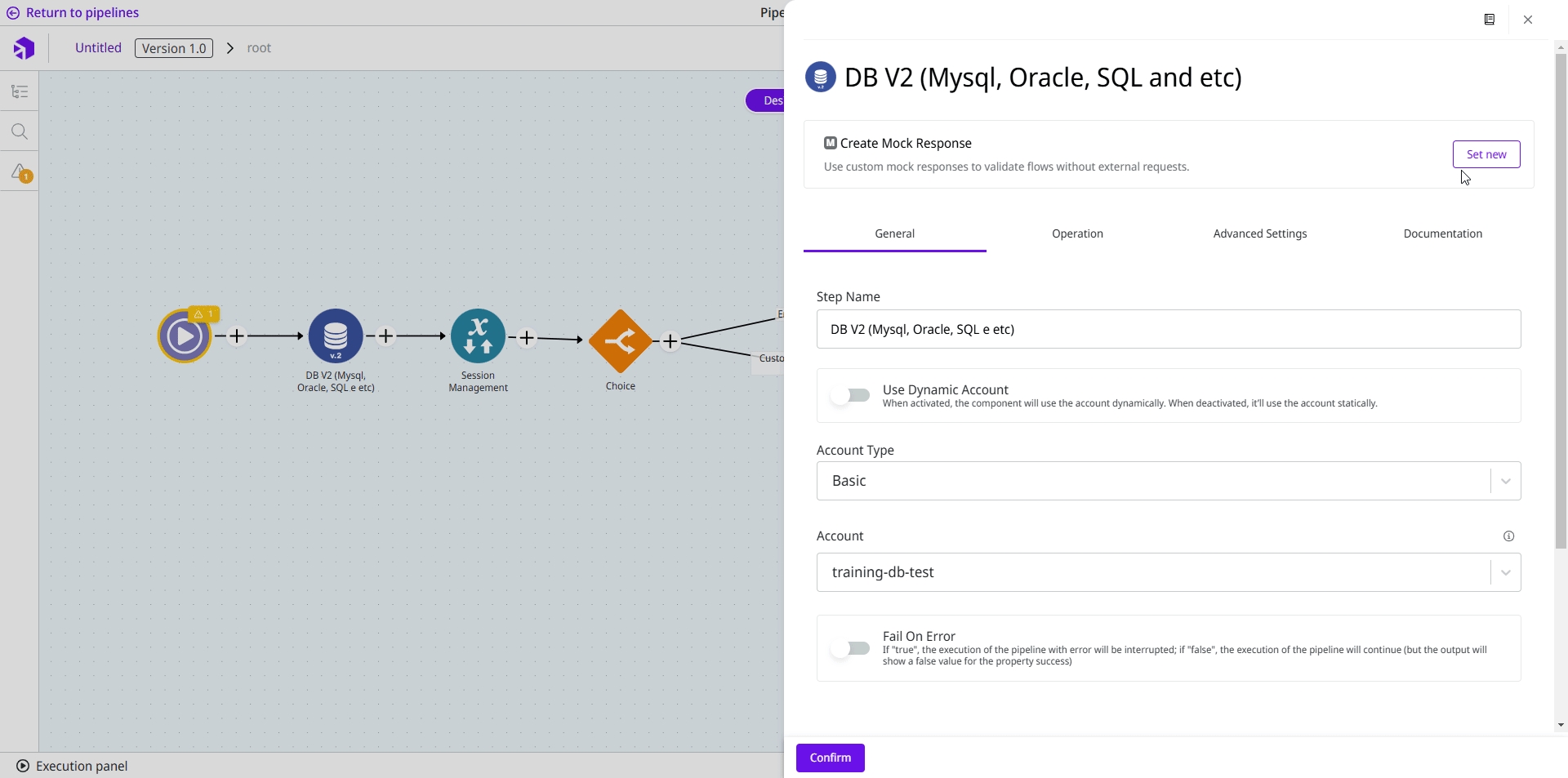Click the Account field info icon
The height and width of the screenshot is (778, 1568).
click(1508, 536)
